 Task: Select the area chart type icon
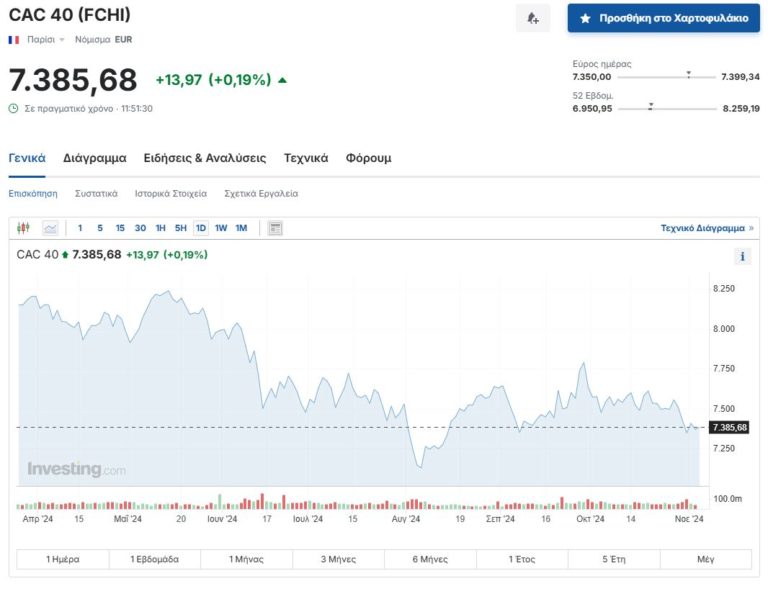click(x=50, y=228)
